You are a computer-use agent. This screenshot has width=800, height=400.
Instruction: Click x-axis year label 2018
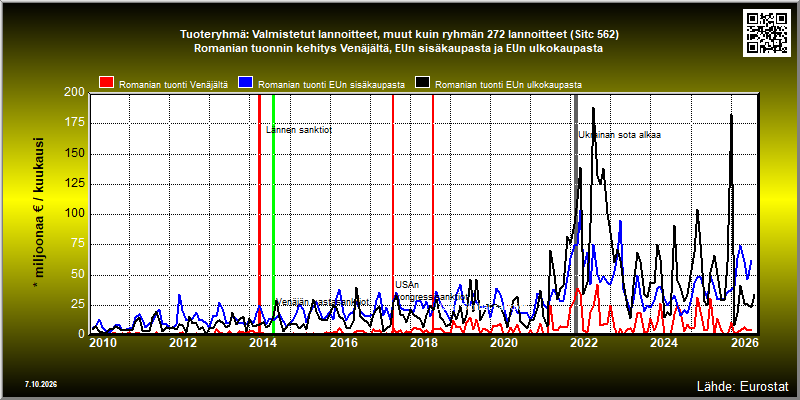423,343
